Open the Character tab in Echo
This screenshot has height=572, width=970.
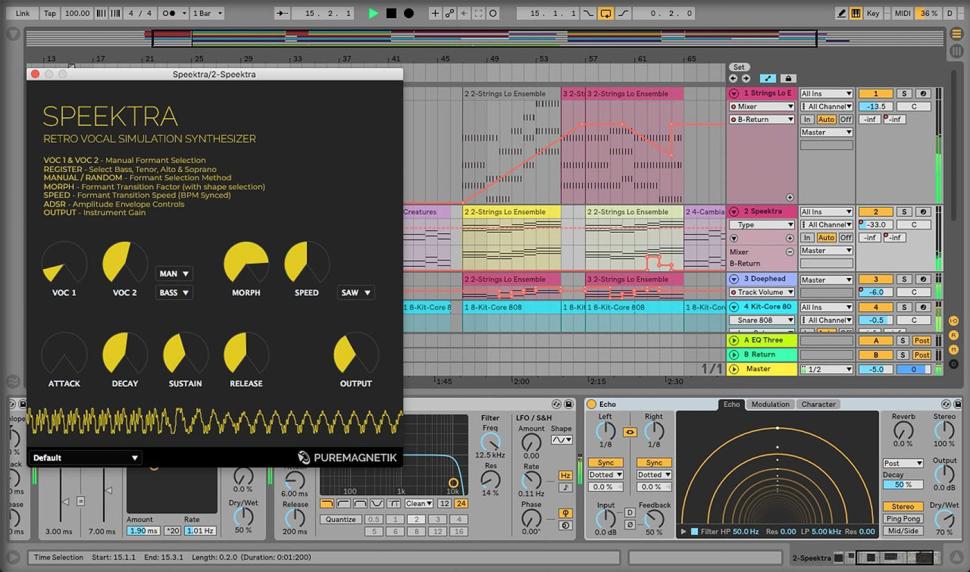tap(817, 404)
